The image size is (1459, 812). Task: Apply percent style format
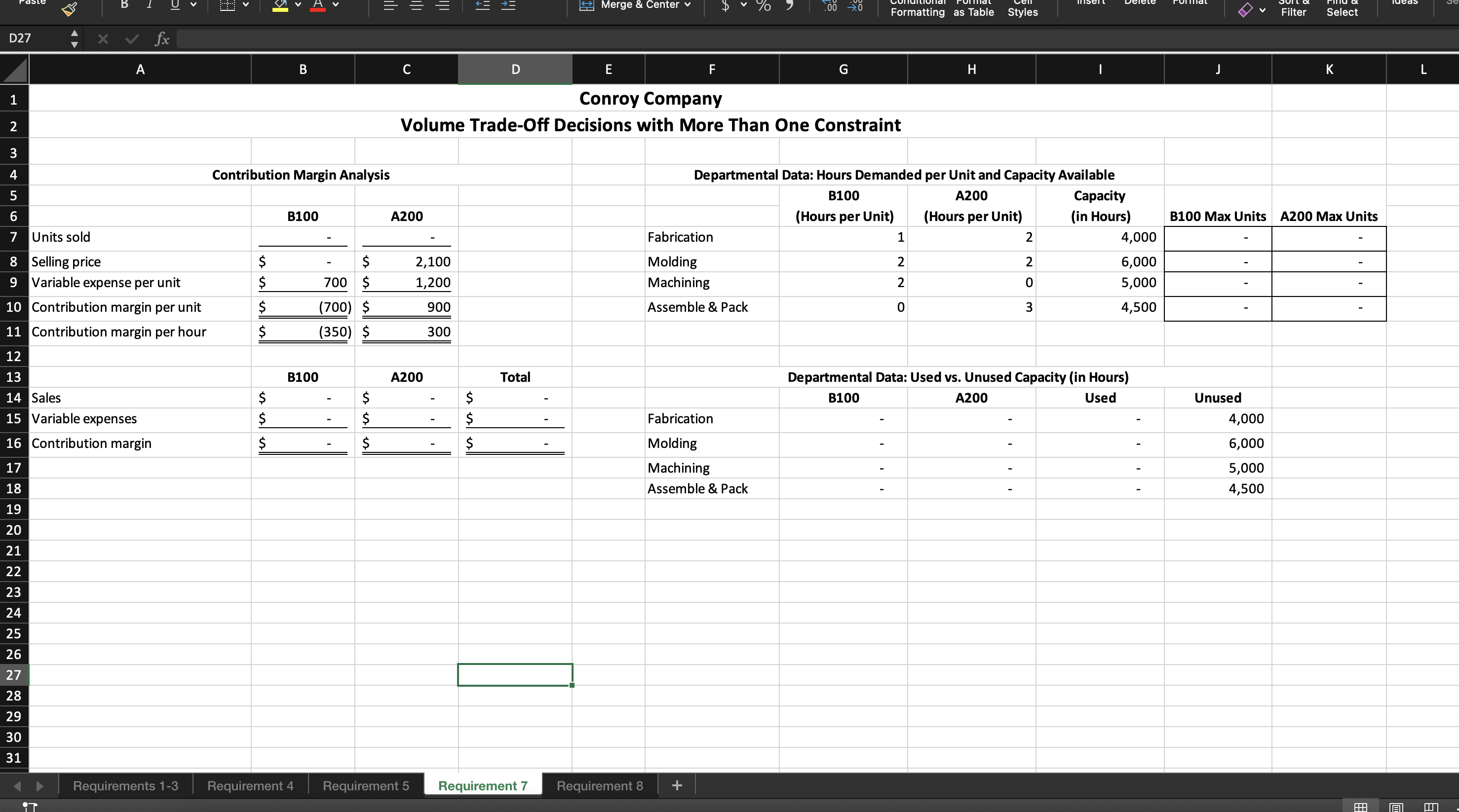coord(764,5)
